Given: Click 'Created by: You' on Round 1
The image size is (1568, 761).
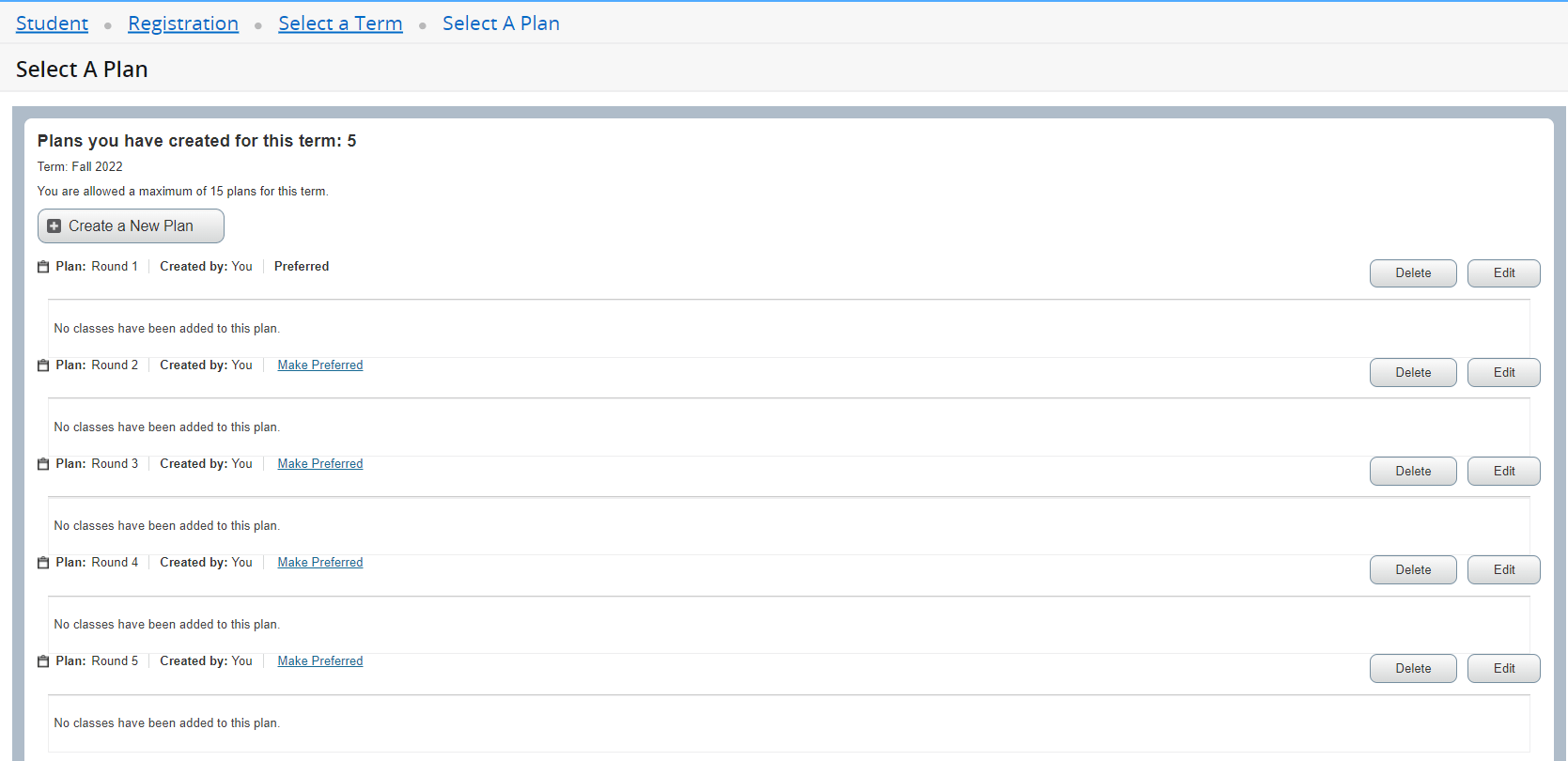Looking at the screenshot, I should (206, 267).
